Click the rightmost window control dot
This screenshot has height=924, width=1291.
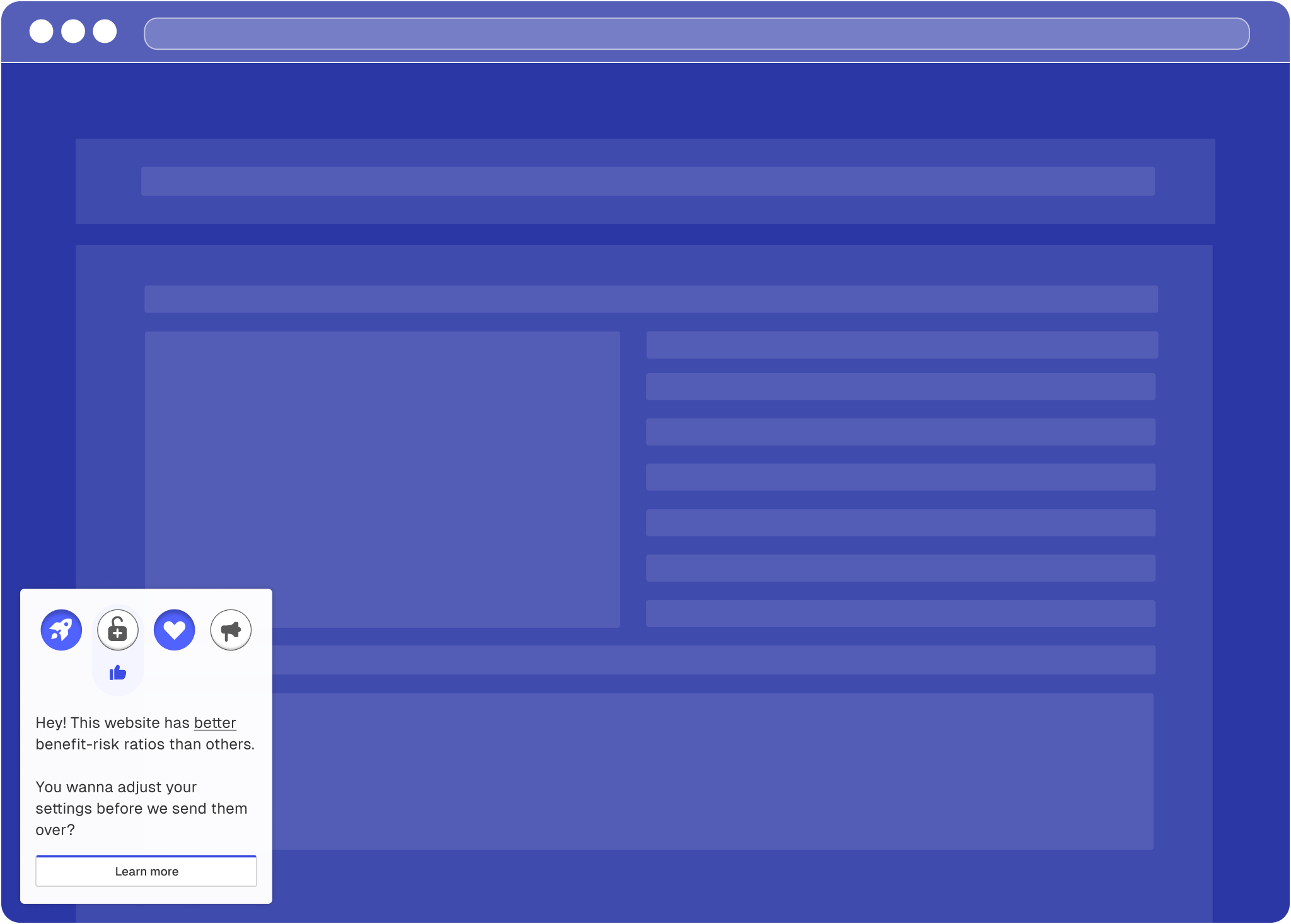click(x=105, y=32)
